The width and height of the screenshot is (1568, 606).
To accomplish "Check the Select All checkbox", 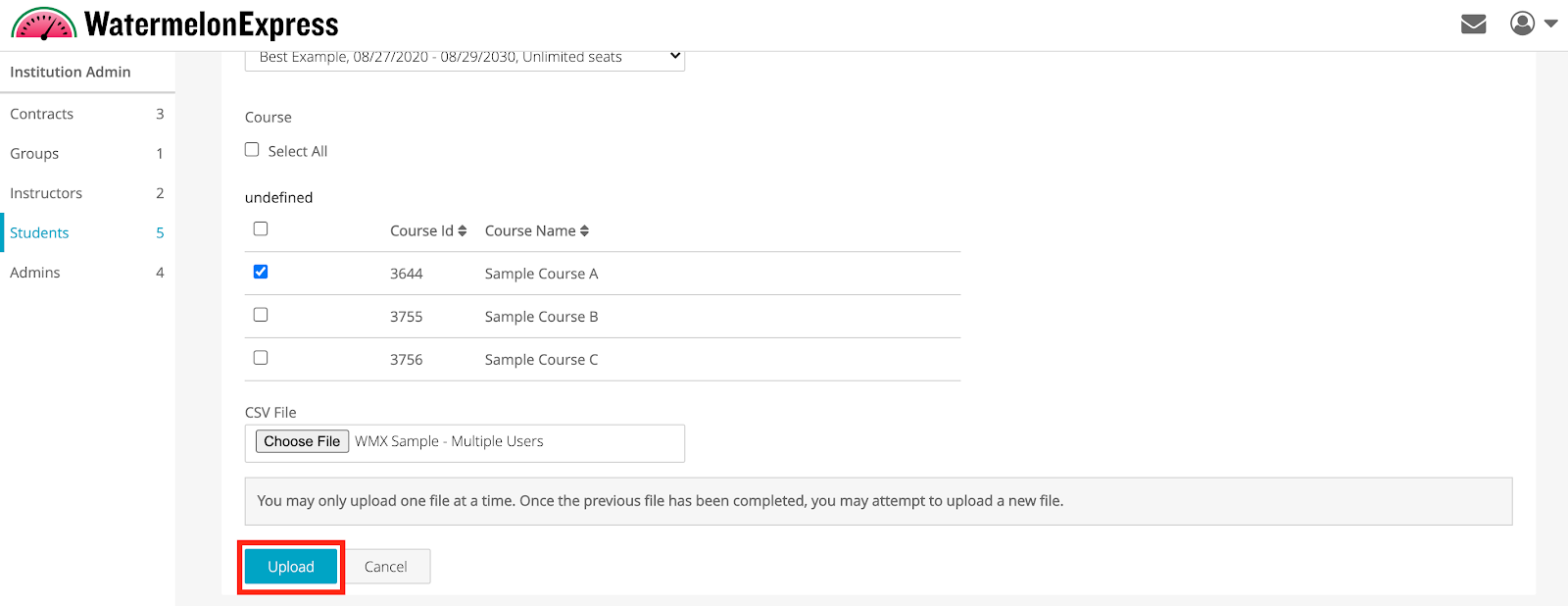I will coord(252,150).
